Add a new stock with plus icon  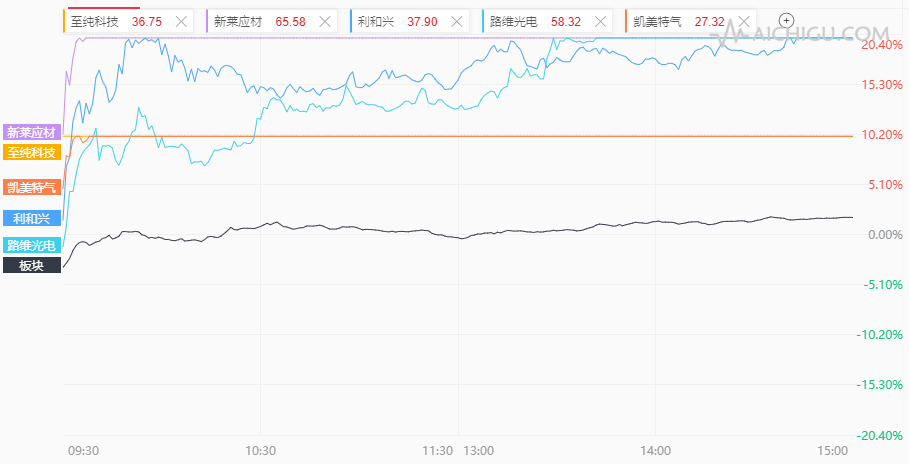pos(786,20)
